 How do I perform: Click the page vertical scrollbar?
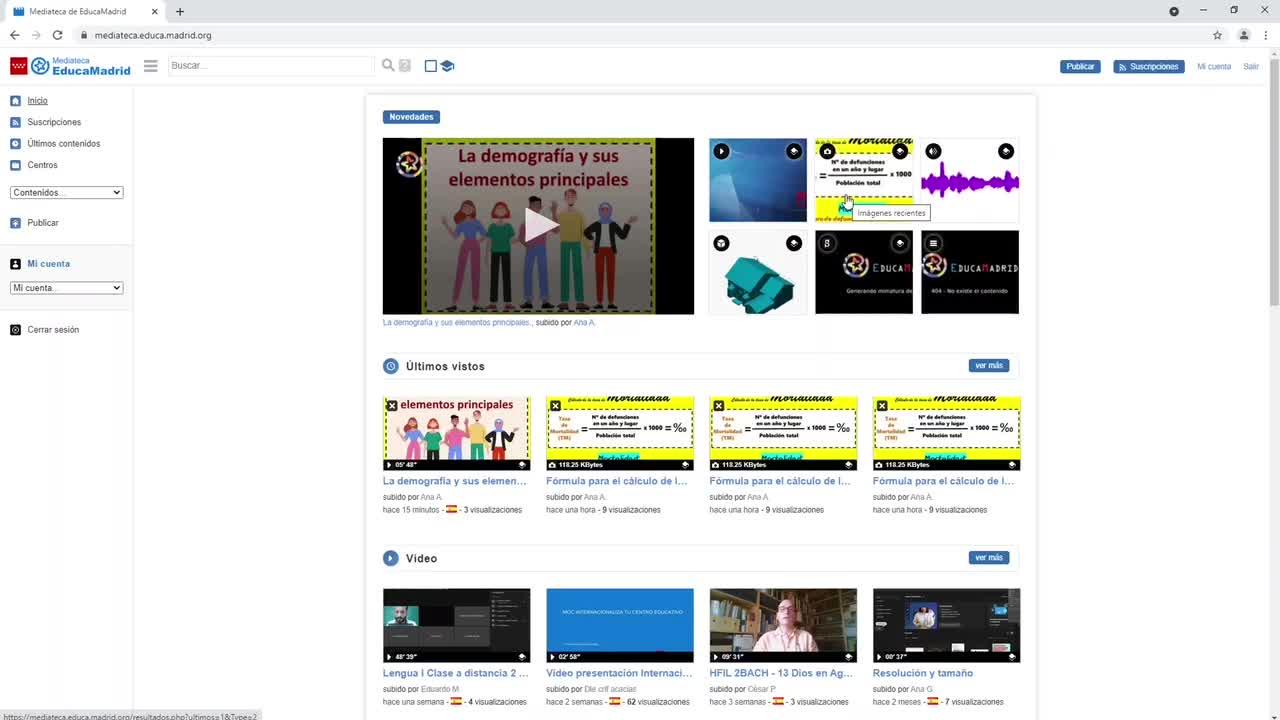(x=1273, y=180)
